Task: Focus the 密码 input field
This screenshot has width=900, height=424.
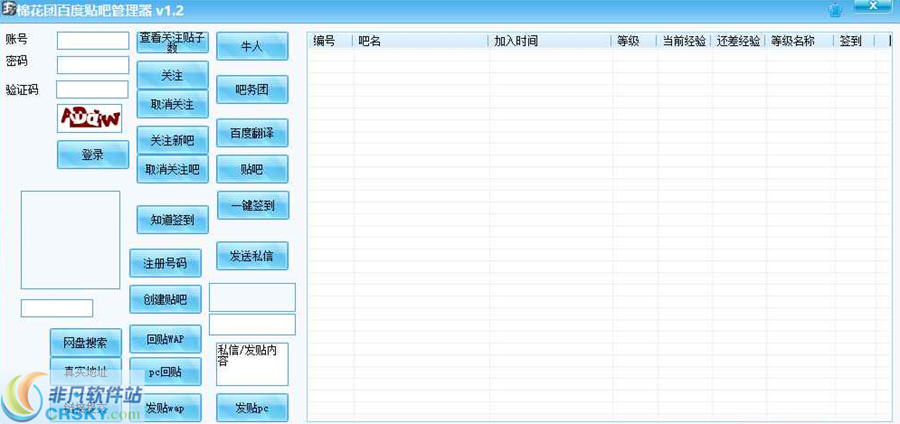Action: click(93, 65)
